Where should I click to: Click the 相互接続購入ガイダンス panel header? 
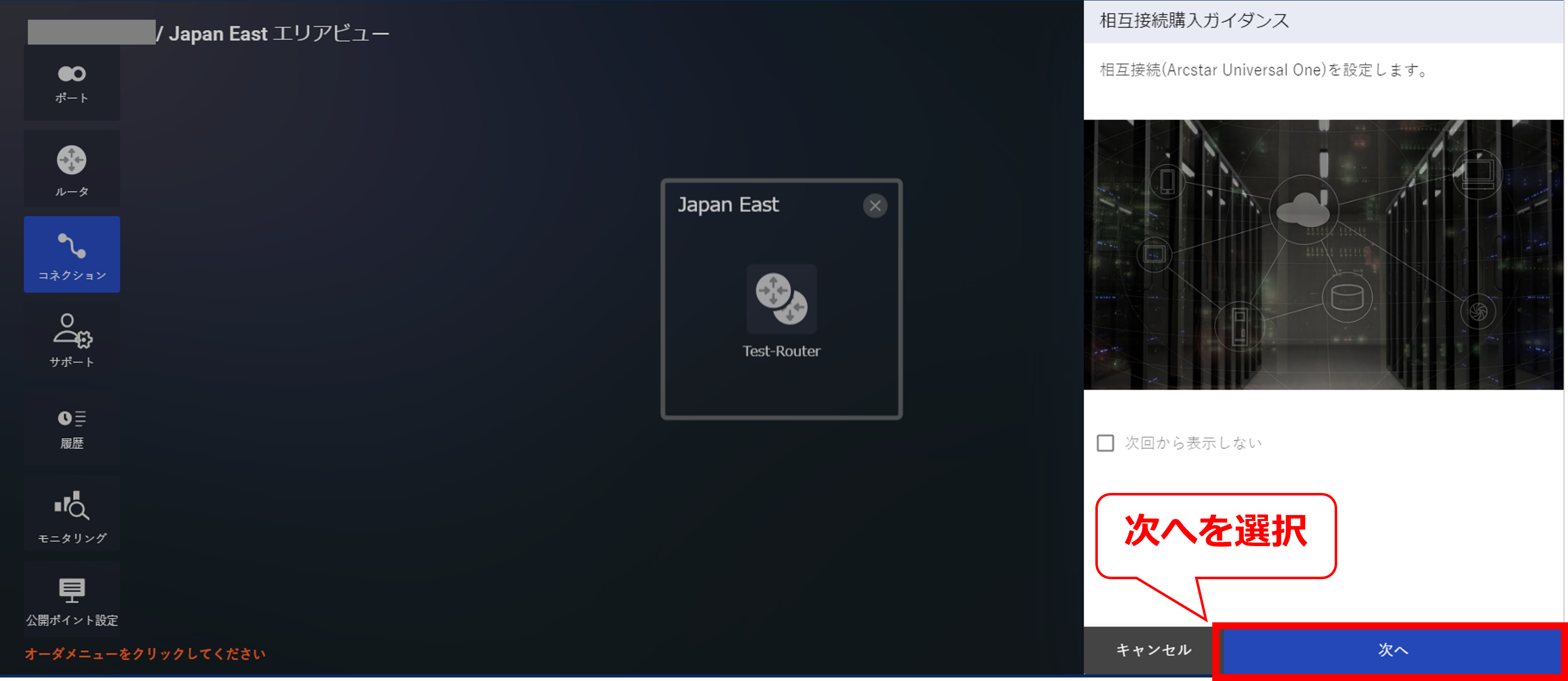coord(1194,21)
